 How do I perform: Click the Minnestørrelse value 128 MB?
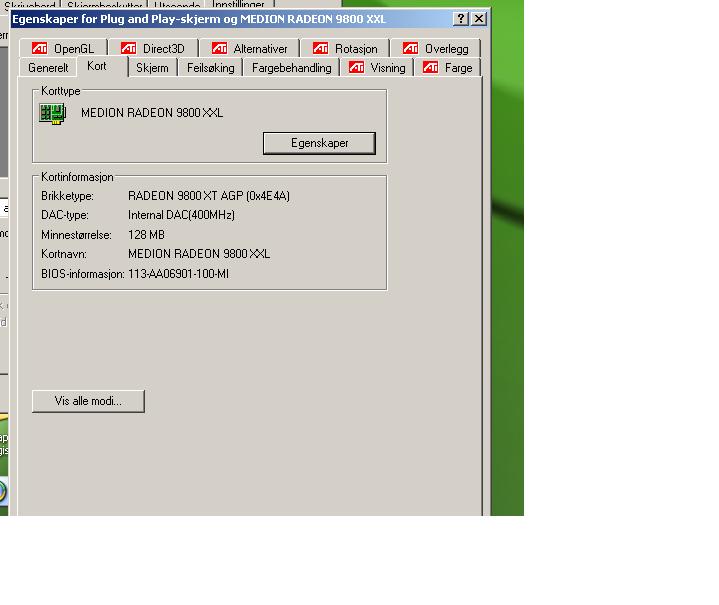pyautogui.click(x=146, y=235)
